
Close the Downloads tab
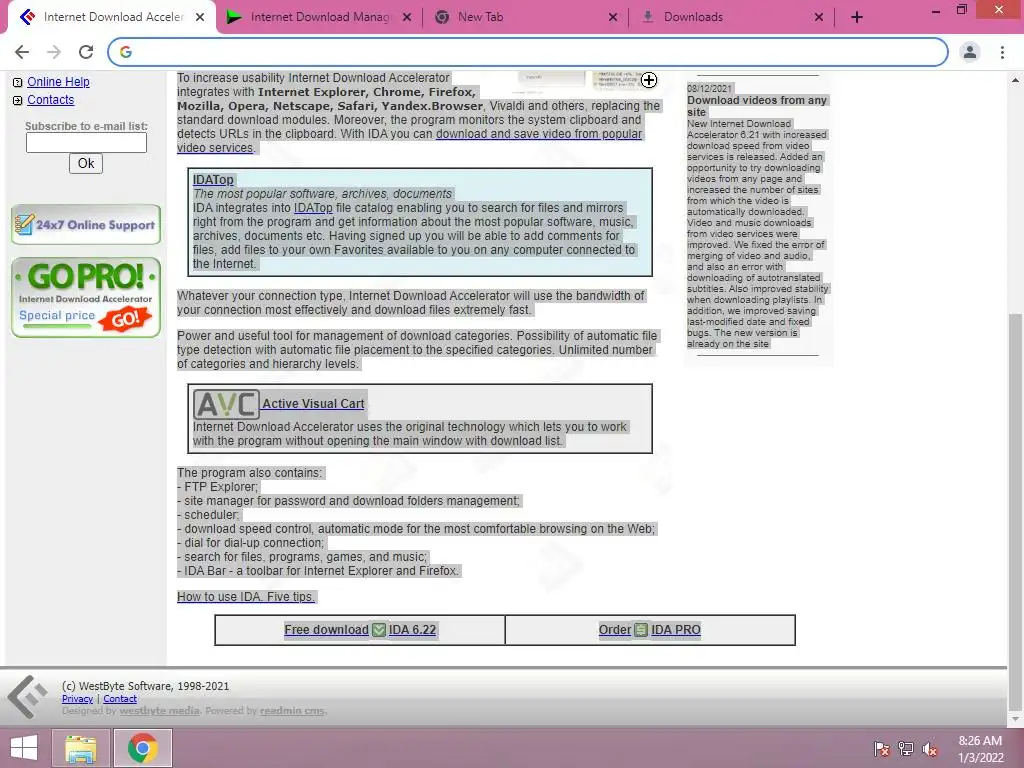pos(819,17)
